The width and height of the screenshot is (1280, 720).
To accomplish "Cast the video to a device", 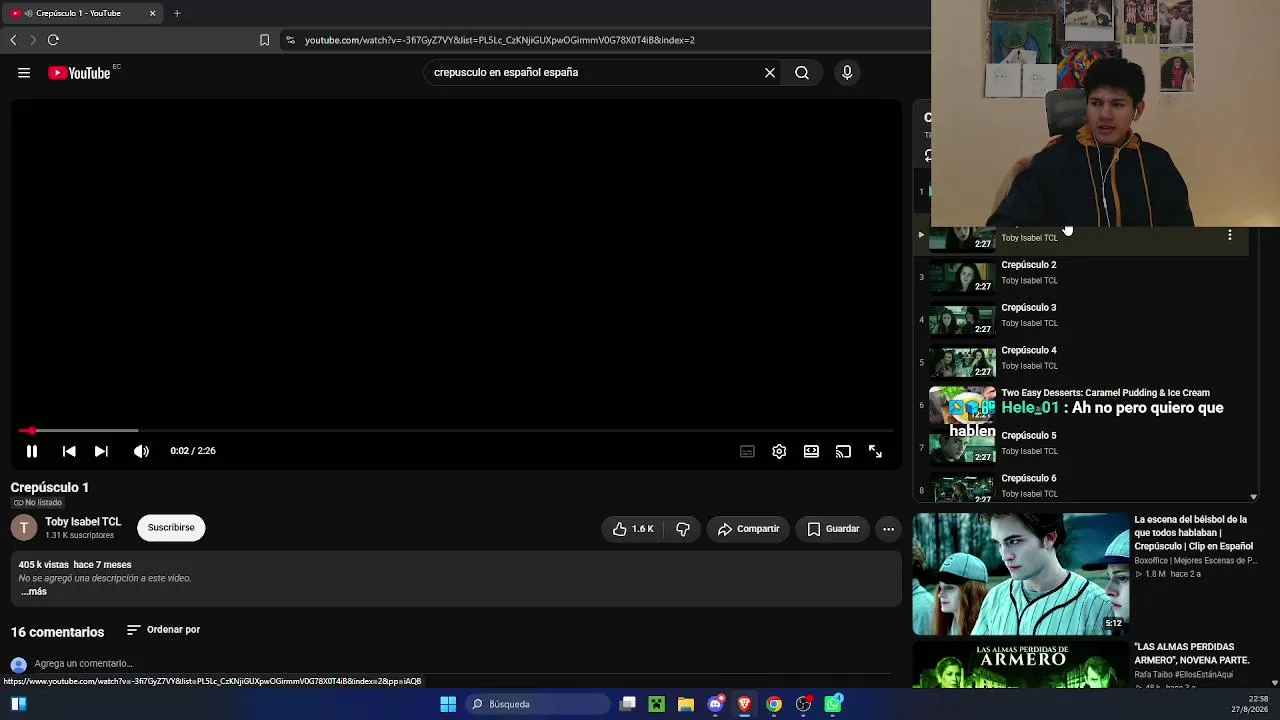I will pyautogui.click(x=843, y=451).
